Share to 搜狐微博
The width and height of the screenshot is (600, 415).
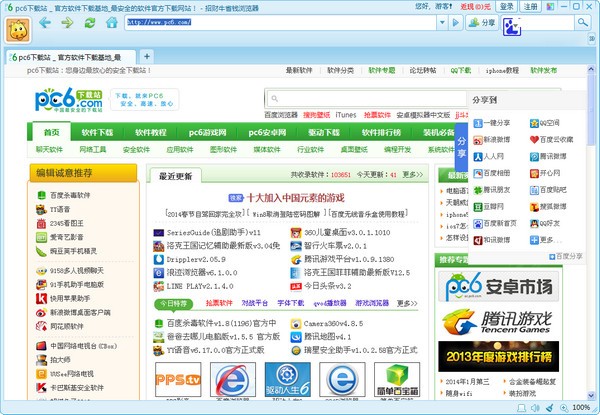click(x=548, y=207)
